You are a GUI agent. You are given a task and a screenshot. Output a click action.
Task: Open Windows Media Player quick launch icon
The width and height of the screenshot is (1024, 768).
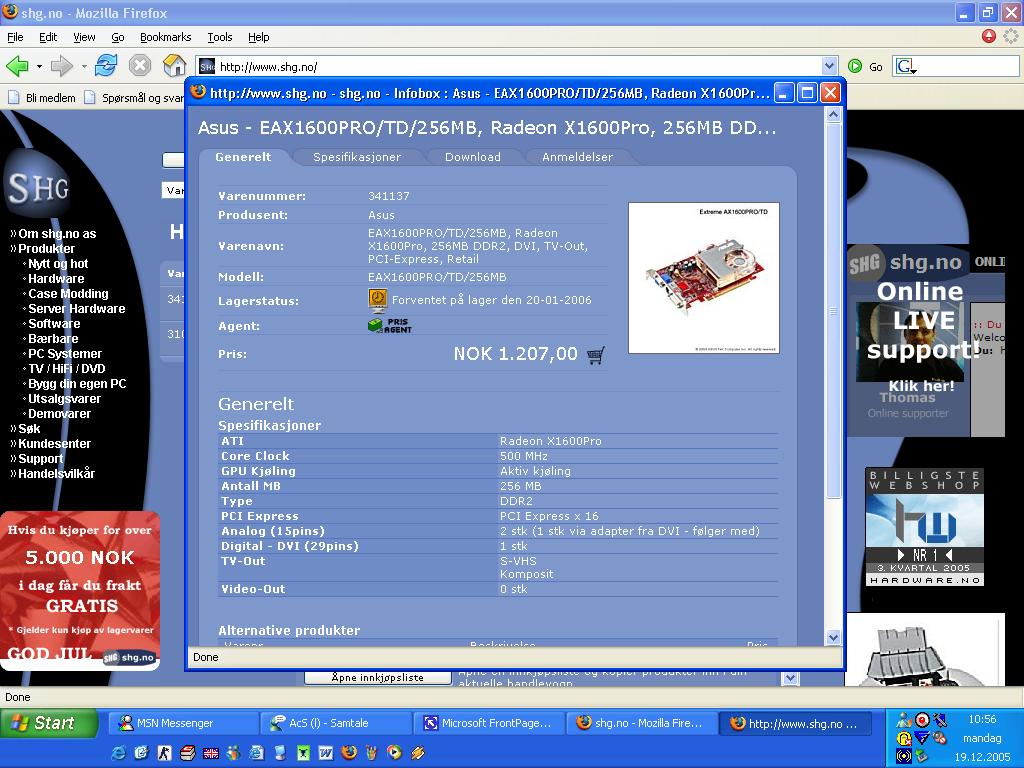pos(394,753)
